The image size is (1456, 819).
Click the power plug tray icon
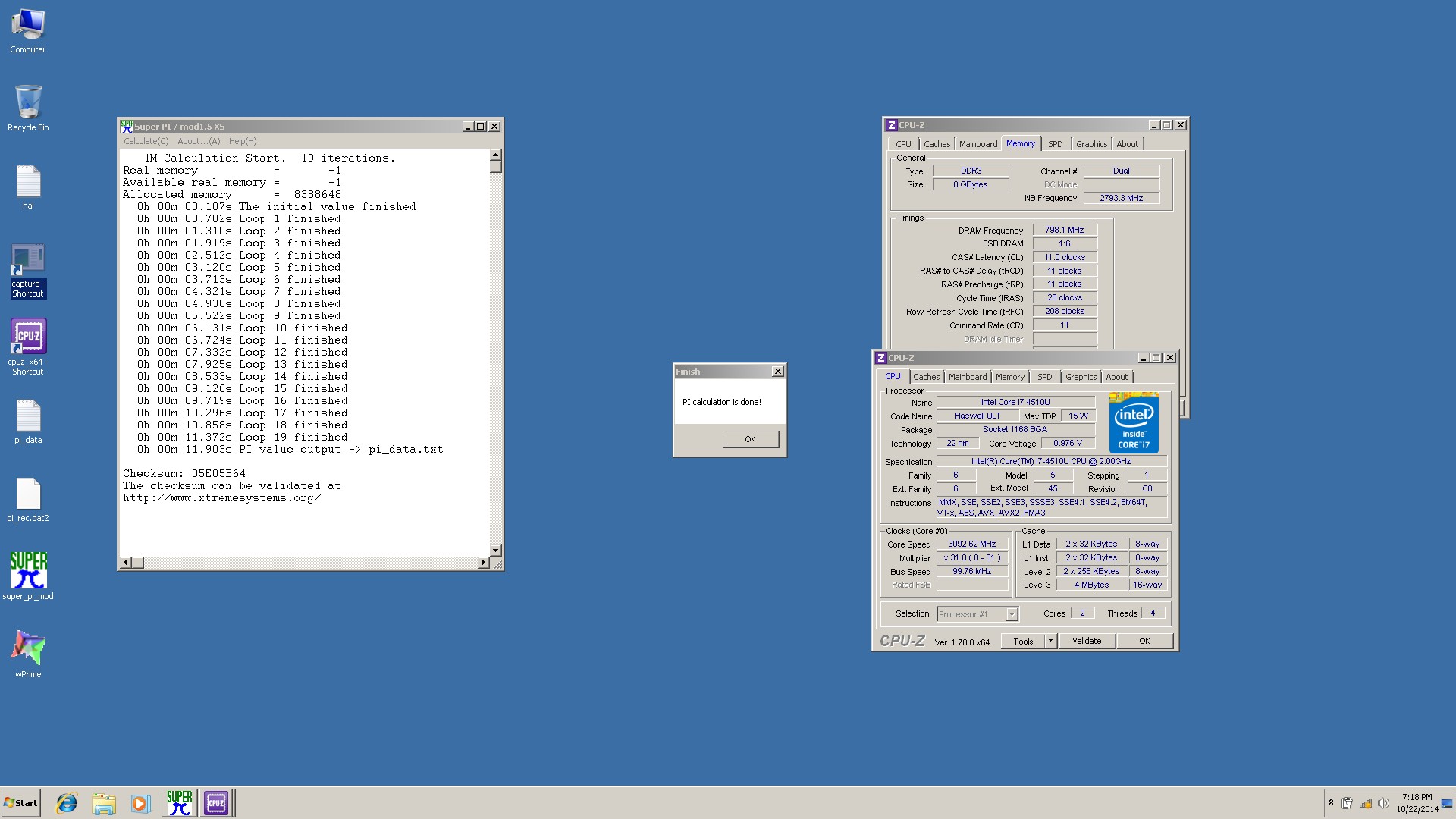click(x=1347, y=803)
